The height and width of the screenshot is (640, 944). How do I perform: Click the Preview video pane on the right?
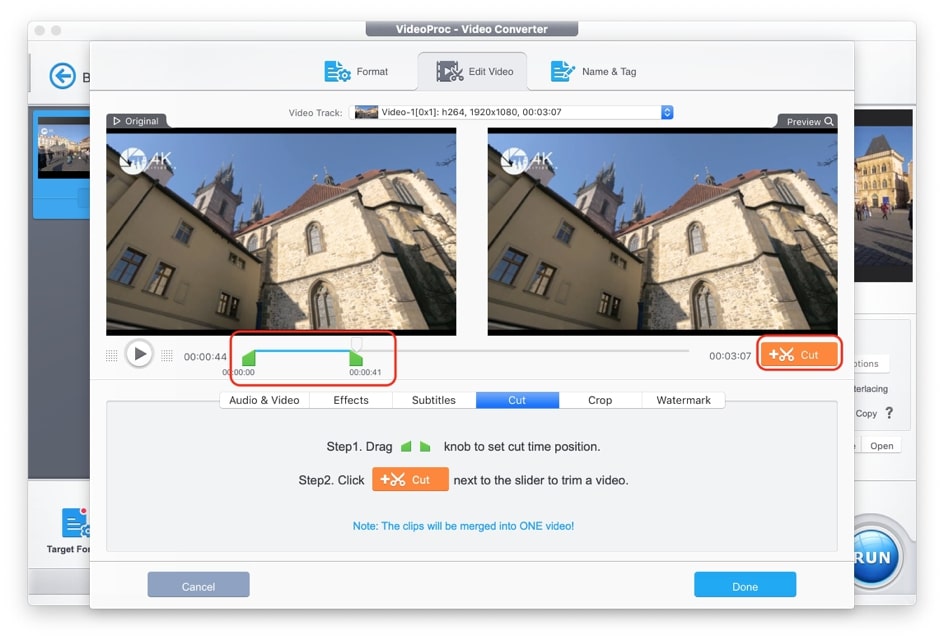[x=662, y=231]
